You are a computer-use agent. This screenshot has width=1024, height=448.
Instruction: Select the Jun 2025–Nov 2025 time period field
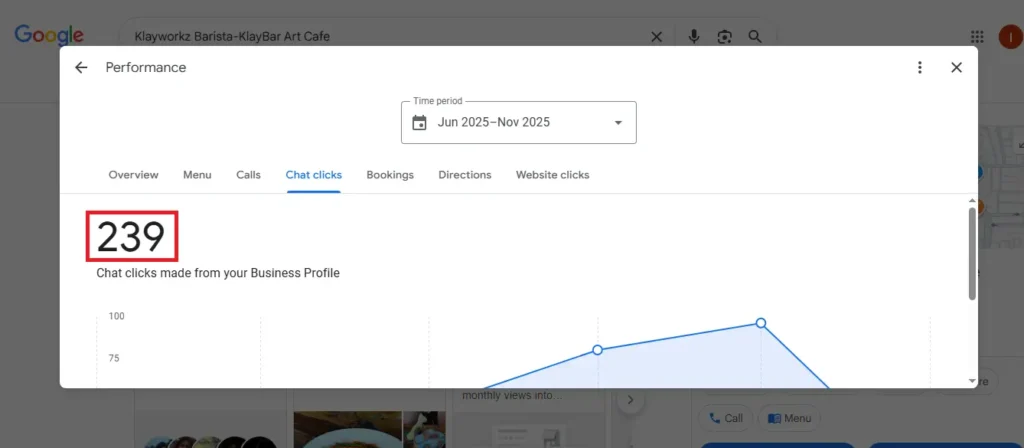tap(519, 122)
